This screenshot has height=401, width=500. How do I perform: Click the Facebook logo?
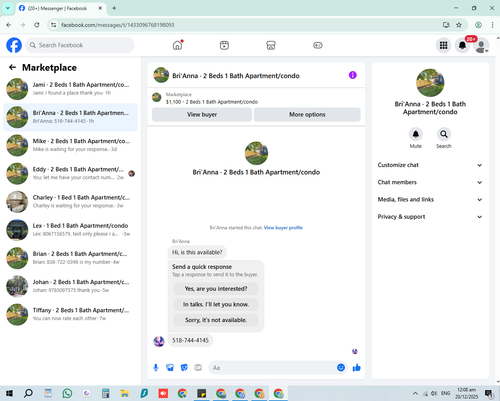coord(14,45)
